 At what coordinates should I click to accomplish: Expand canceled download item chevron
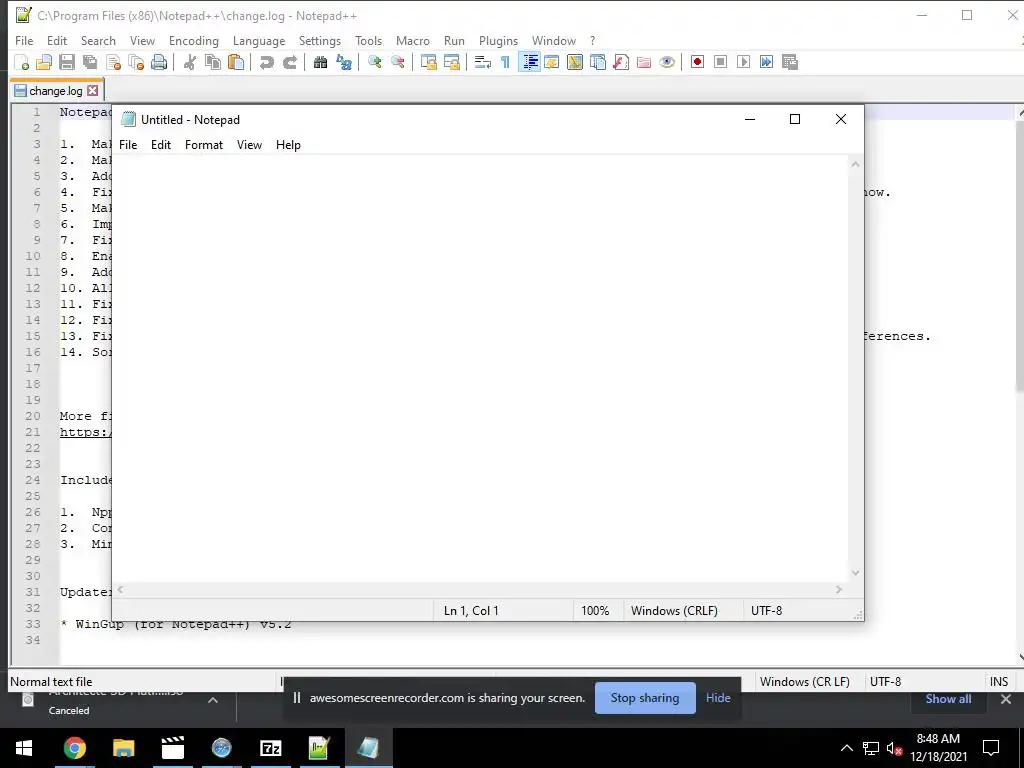point(213,700)
